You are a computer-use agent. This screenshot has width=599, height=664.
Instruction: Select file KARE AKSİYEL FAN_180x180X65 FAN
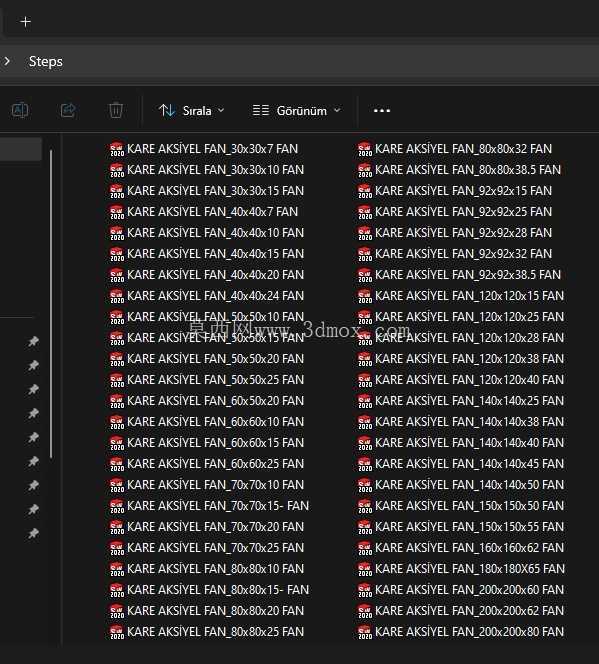[461, 569]
